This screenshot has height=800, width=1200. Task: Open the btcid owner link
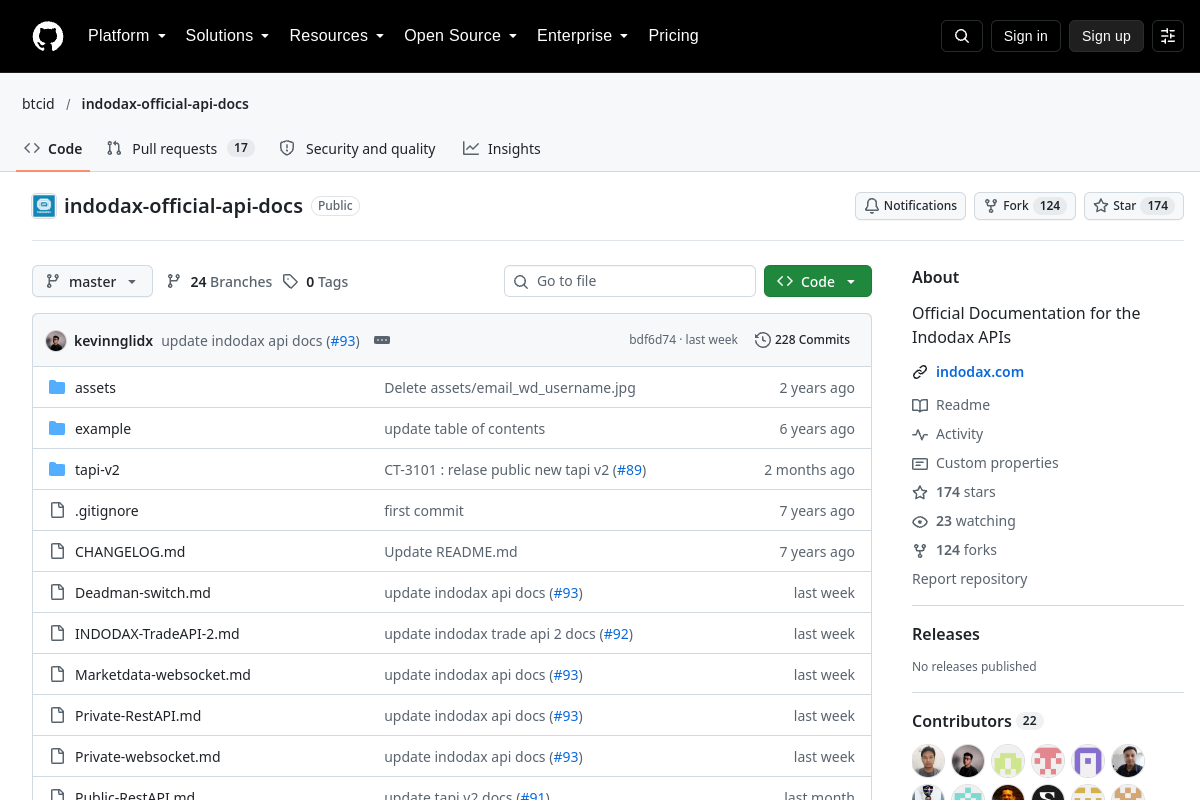click(38, 104)
